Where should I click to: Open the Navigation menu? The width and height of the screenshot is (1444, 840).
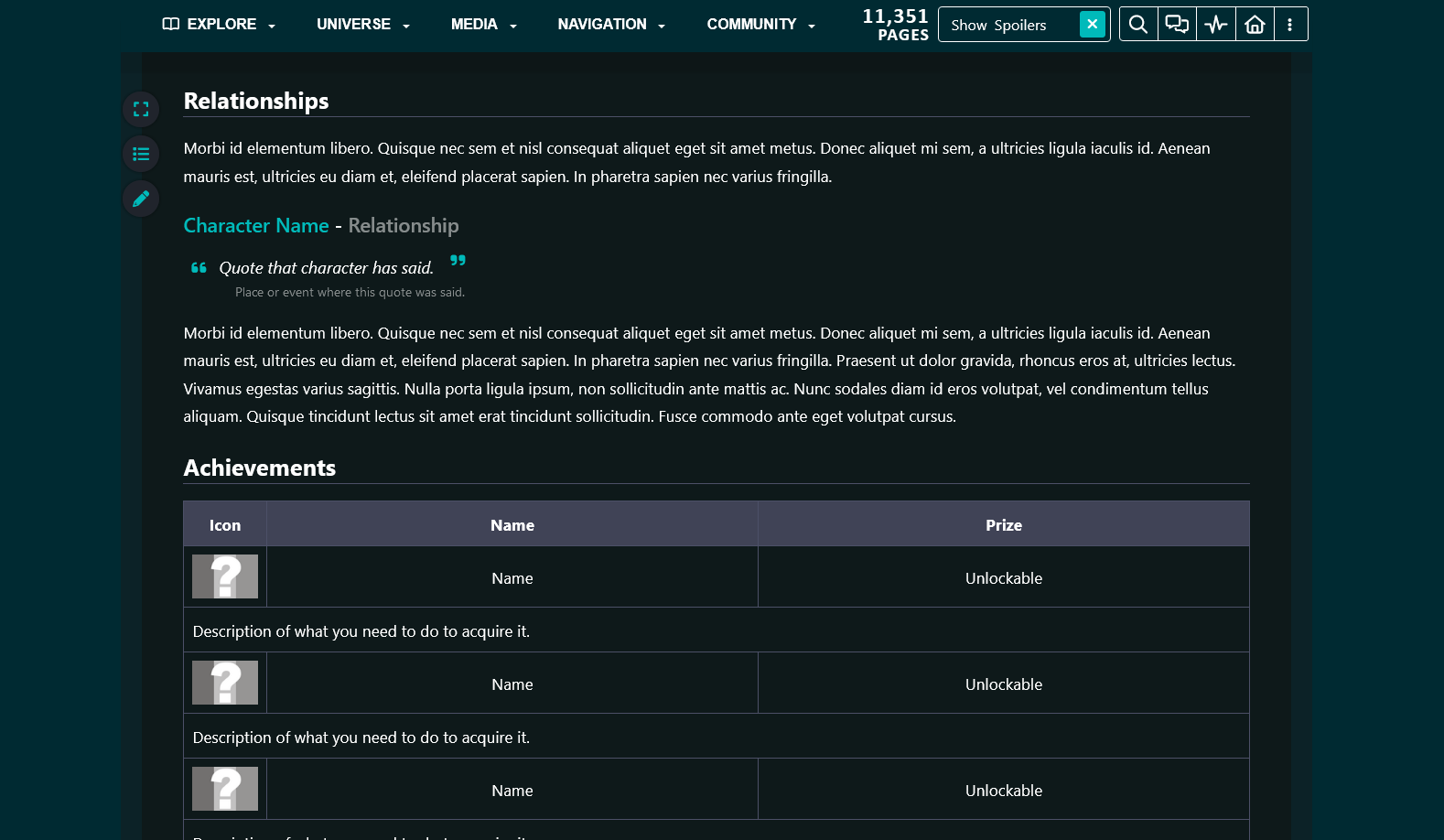click(610, 25)
